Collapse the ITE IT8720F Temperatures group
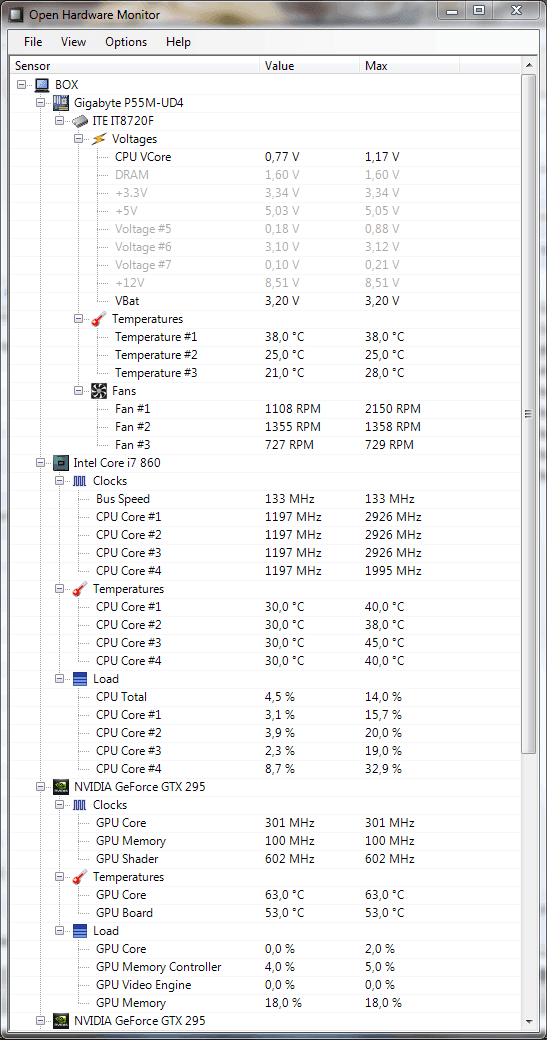 point(78,319)
